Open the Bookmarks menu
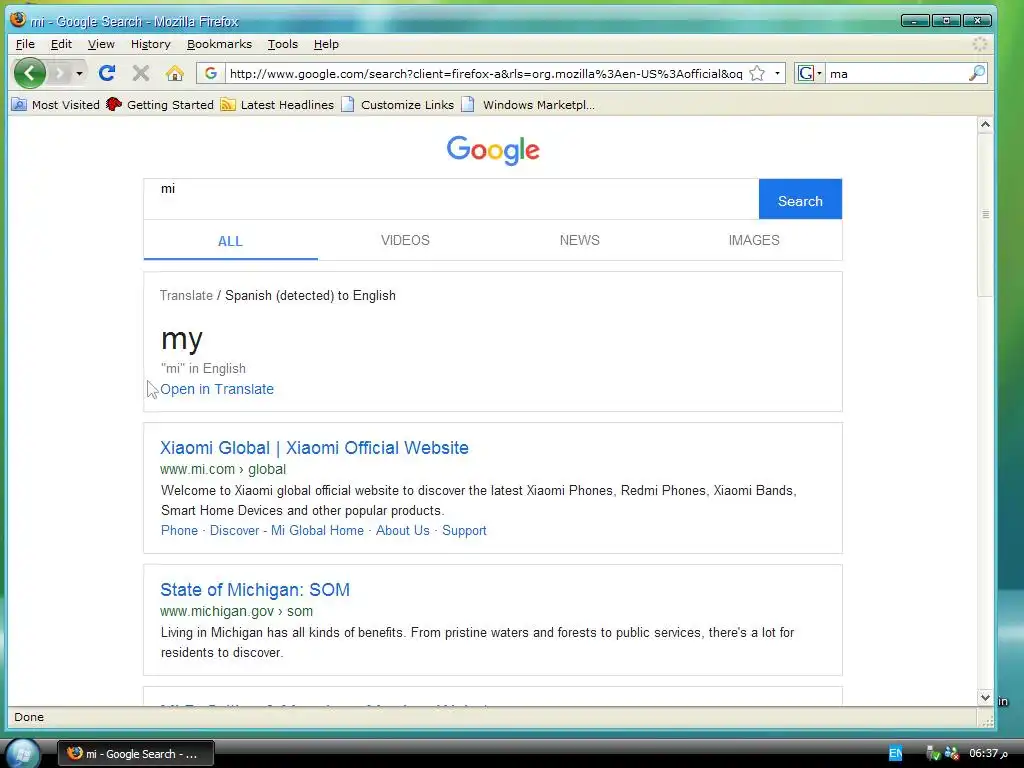The width and height of the screenshot is (1024, 768). [219, 44]
